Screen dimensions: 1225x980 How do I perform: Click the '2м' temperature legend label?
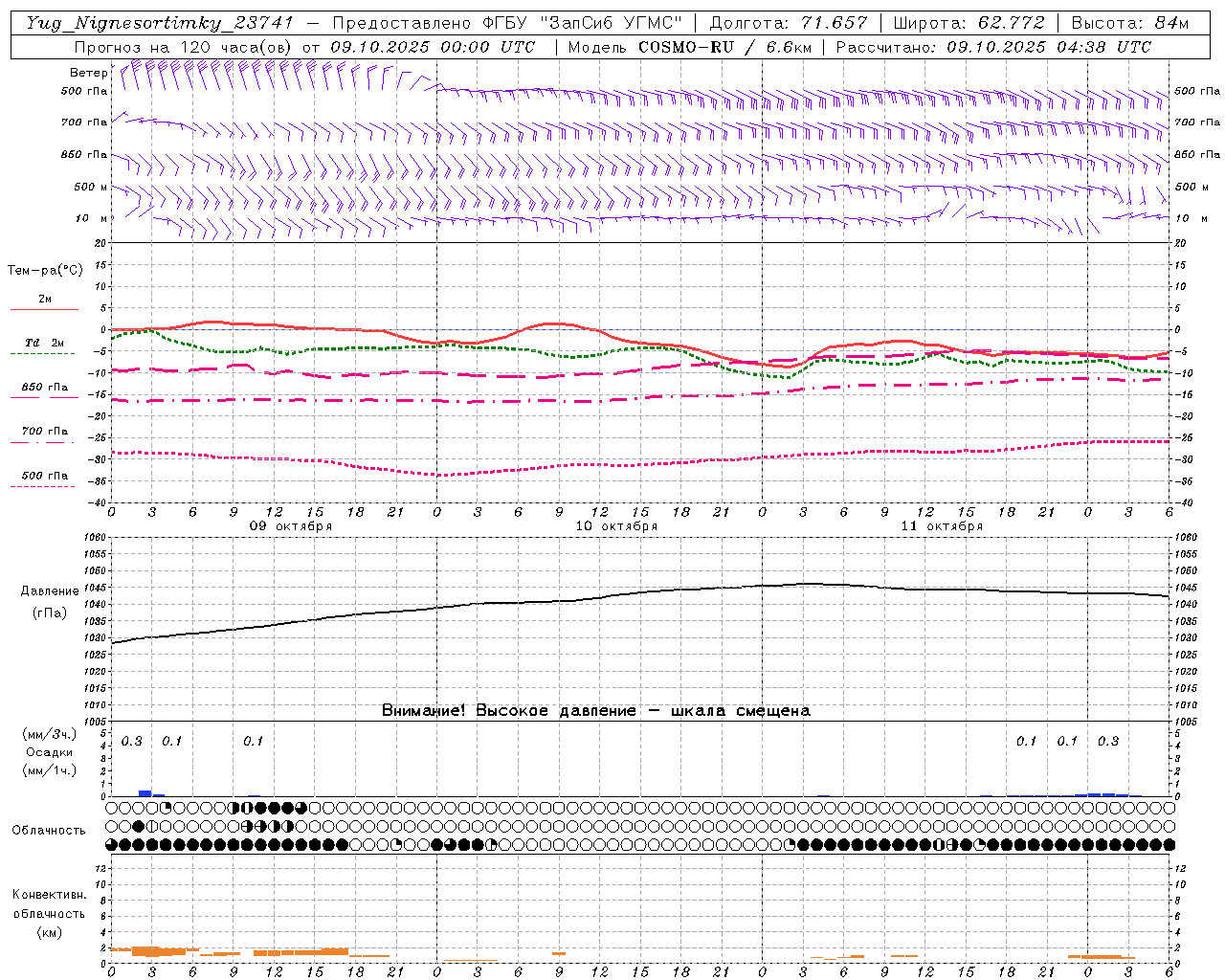point(45,299)
